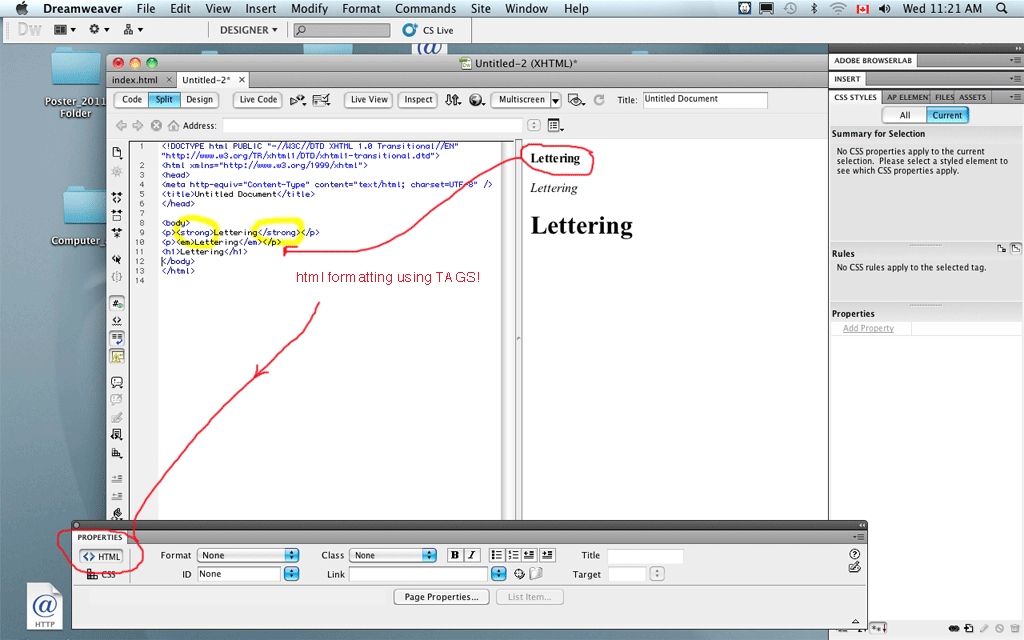Open the file management icon menu
This screenshot has height=640, width=1024.
(x=453, y=100)
